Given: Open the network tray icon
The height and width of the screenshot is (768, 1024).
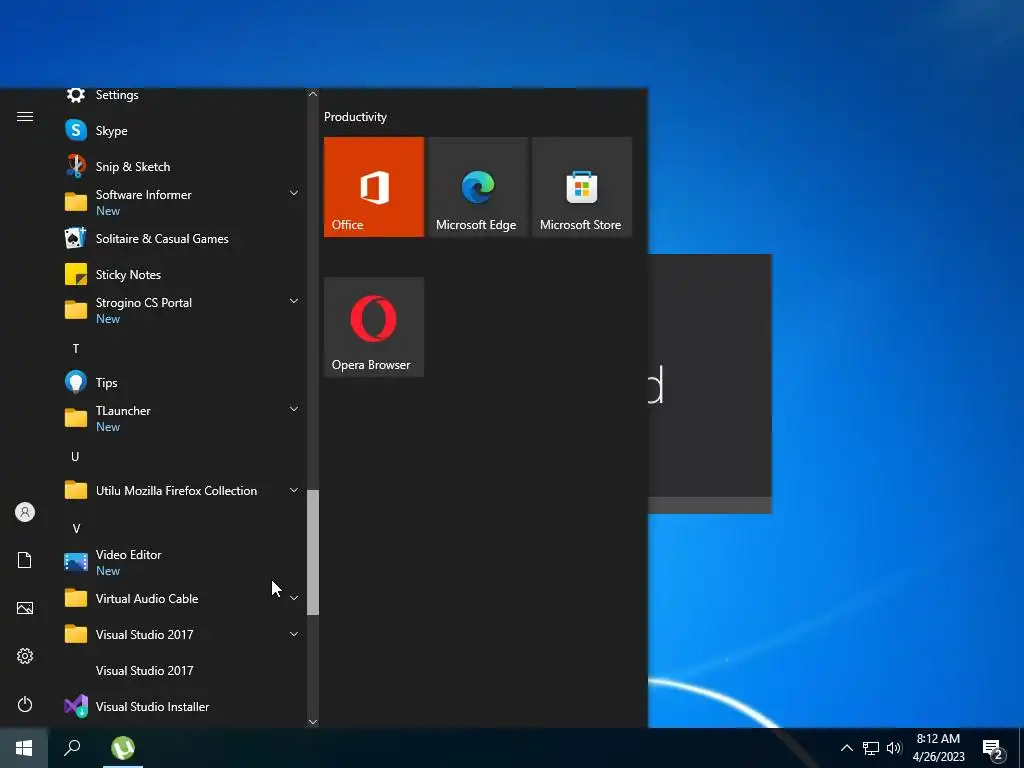Looking at the screenshot, I should point(871,748).
